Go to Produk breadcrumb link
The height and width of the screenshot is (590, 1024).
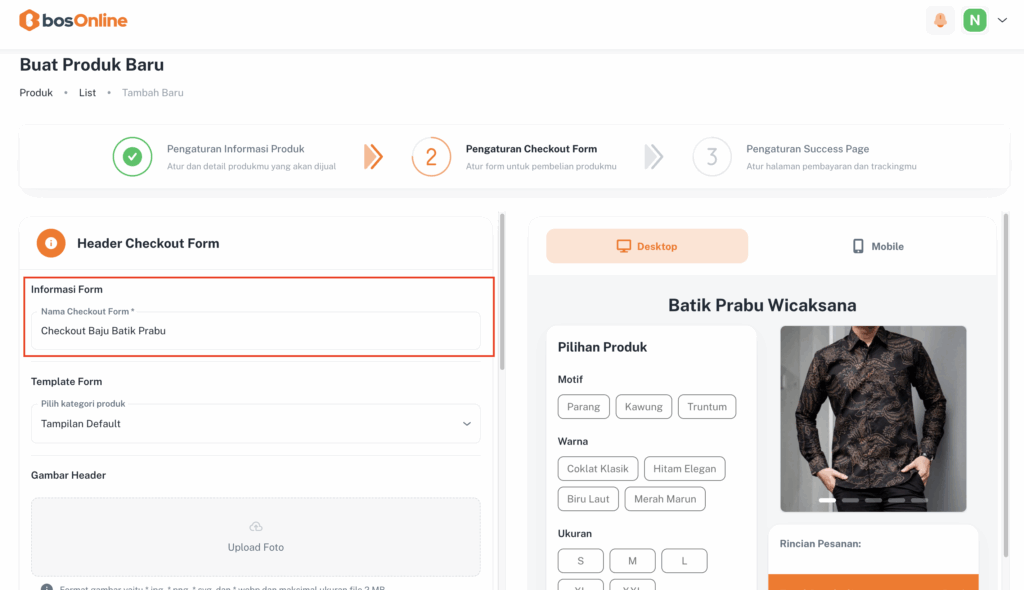(36, 93)
